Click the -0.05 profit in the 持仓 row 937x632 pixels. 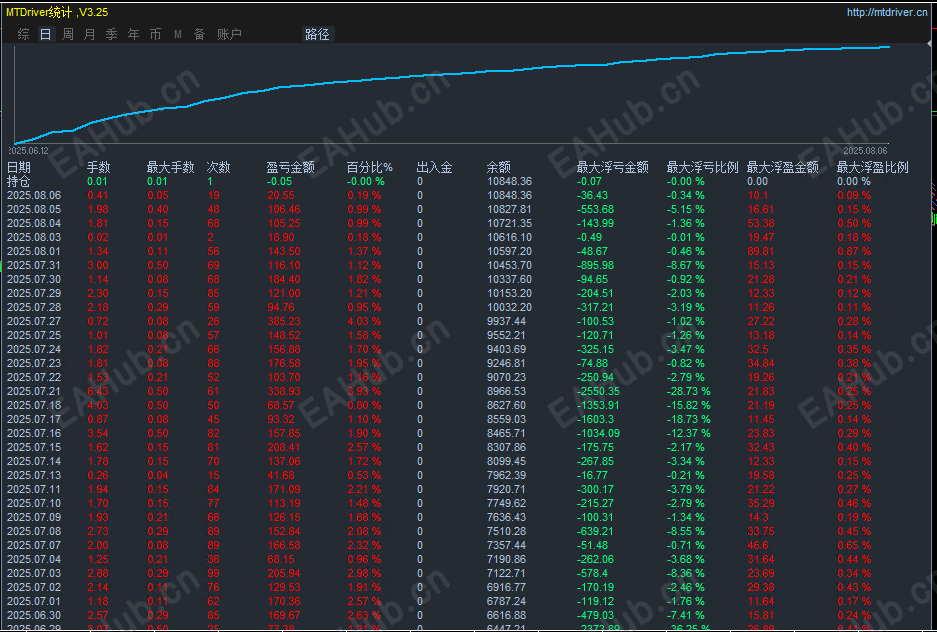(279, 181)
